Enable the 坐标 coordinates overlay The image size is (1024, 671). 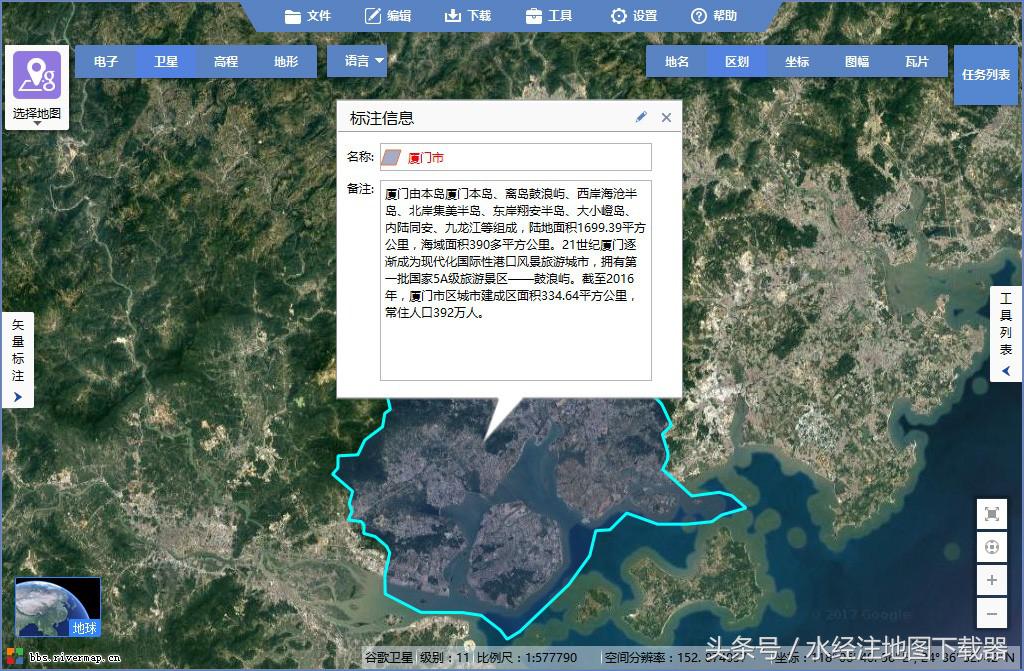[x=796, y=61]
